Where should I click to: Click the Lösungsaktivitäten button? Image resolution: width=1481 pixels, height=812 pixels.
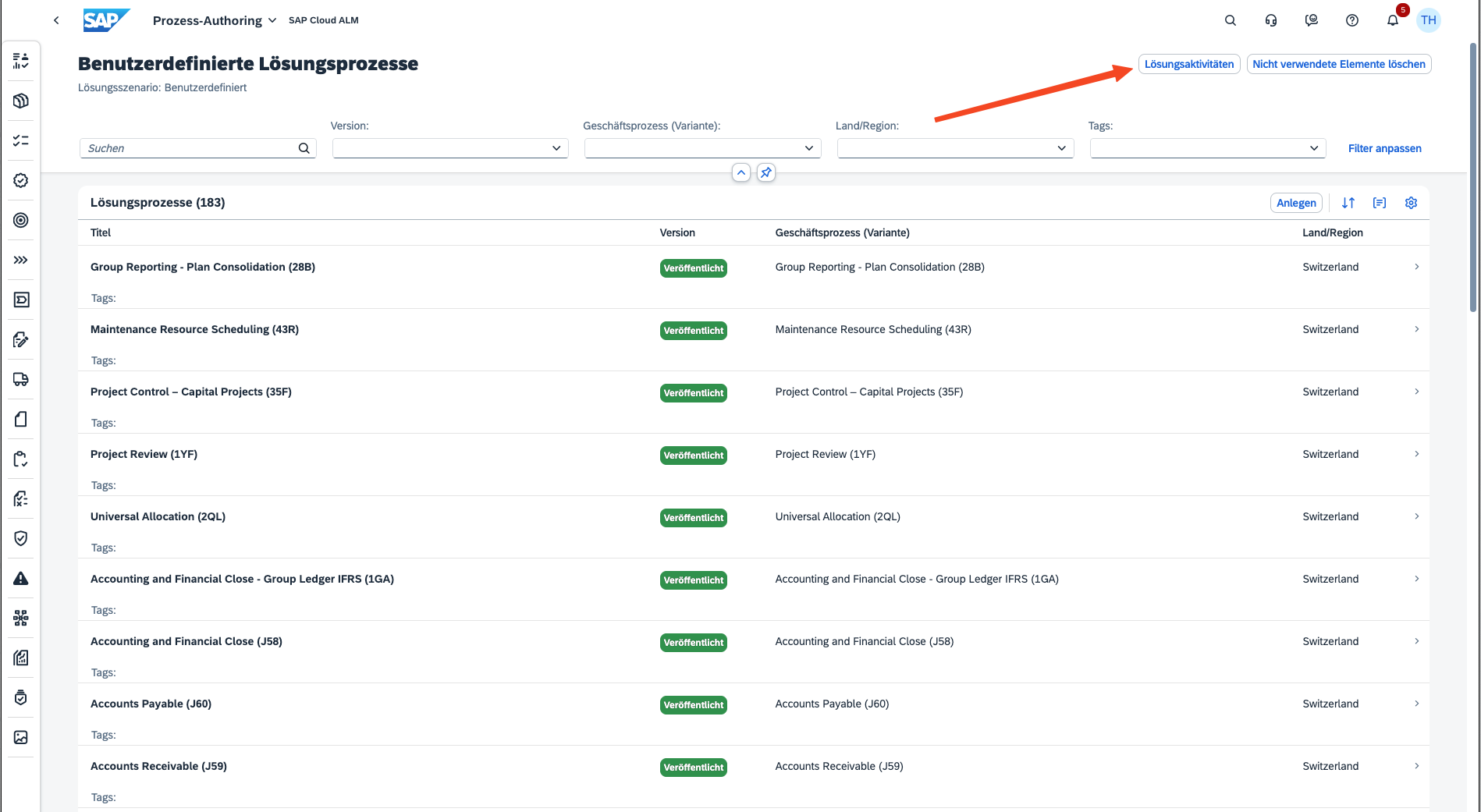click(1189, 64)
